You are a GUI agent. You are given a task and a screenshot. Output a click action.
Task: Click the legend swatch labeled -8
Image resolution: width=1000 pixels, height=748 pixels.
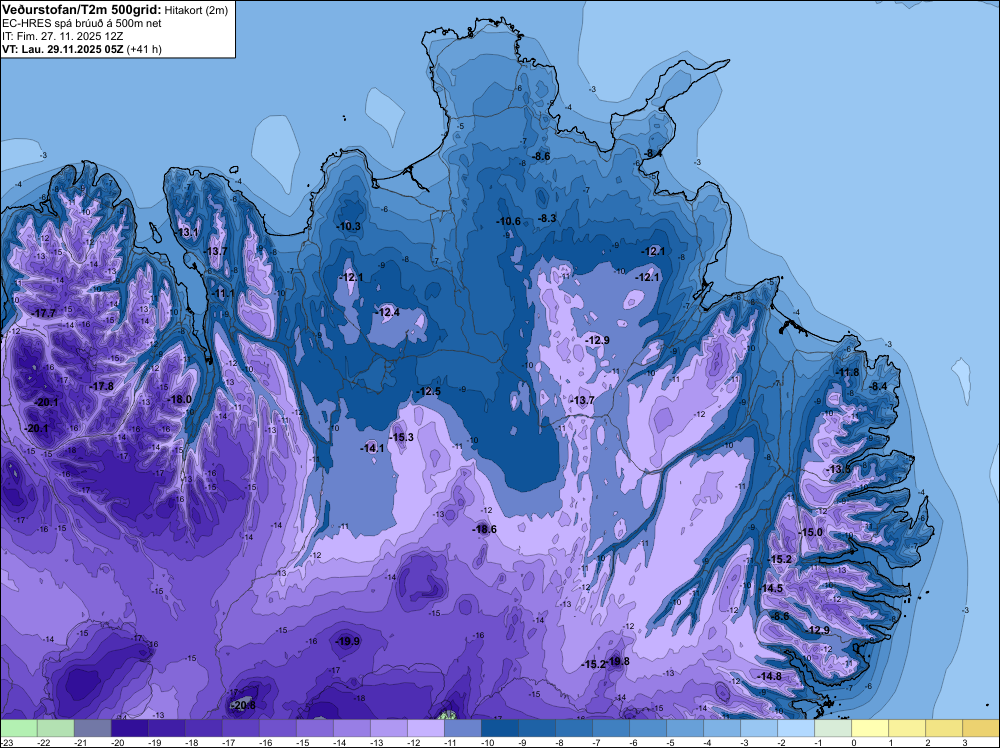click(x=573, y=728)
